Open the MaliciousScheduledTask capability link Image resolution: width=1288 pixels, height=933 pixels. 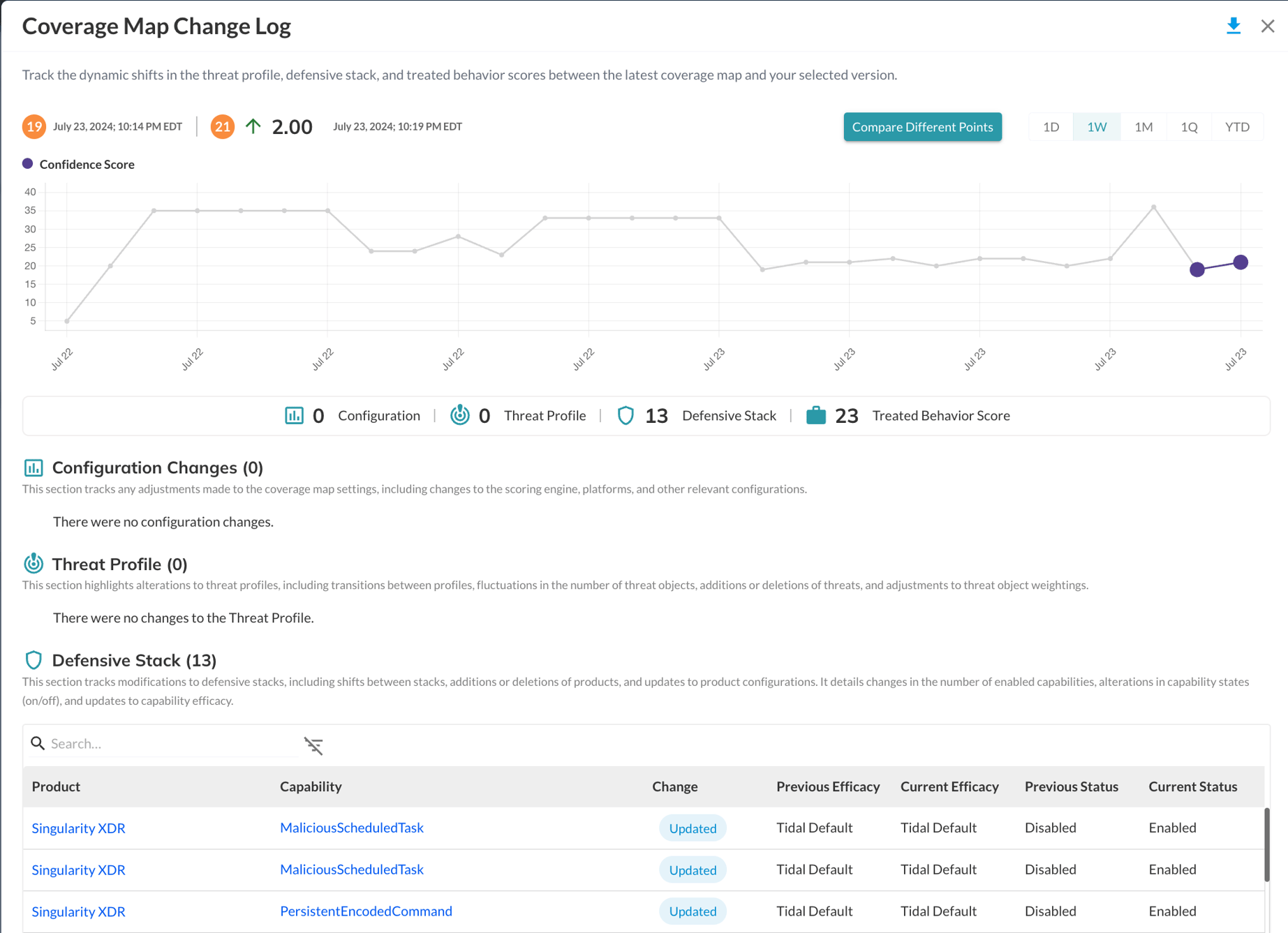coord(351,828)
